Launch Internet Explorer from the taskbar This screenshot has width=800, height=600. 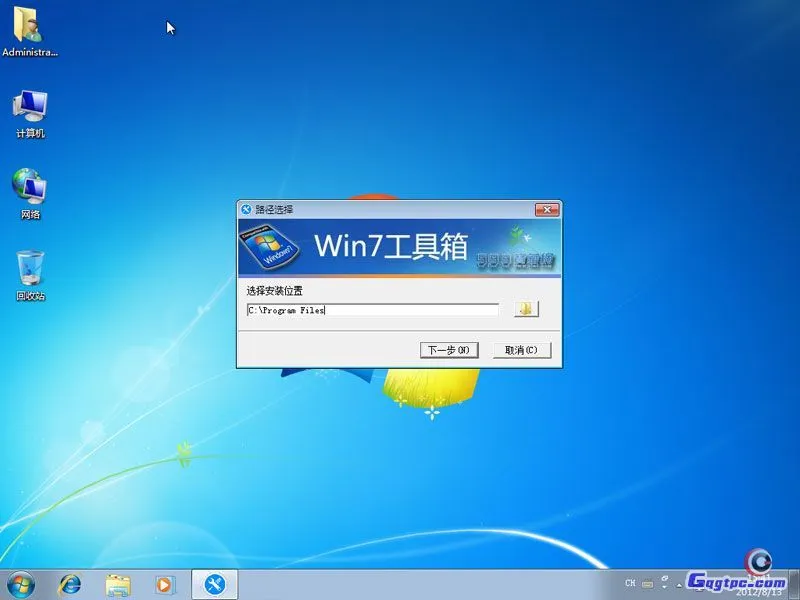70,583
